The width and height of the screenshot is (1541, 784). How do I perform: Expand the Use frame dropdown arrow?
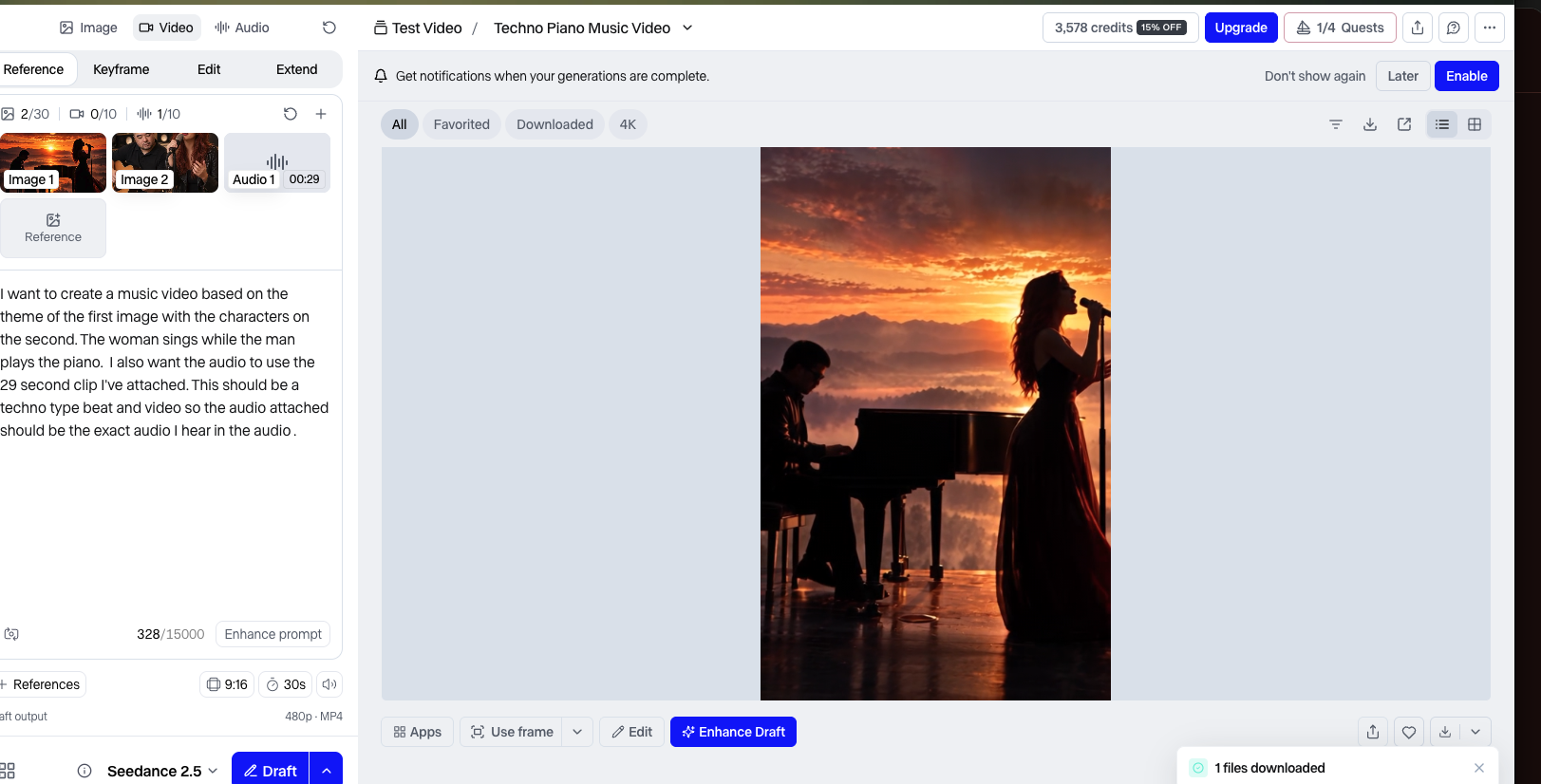pyautogui.click(x=577, y=732)
